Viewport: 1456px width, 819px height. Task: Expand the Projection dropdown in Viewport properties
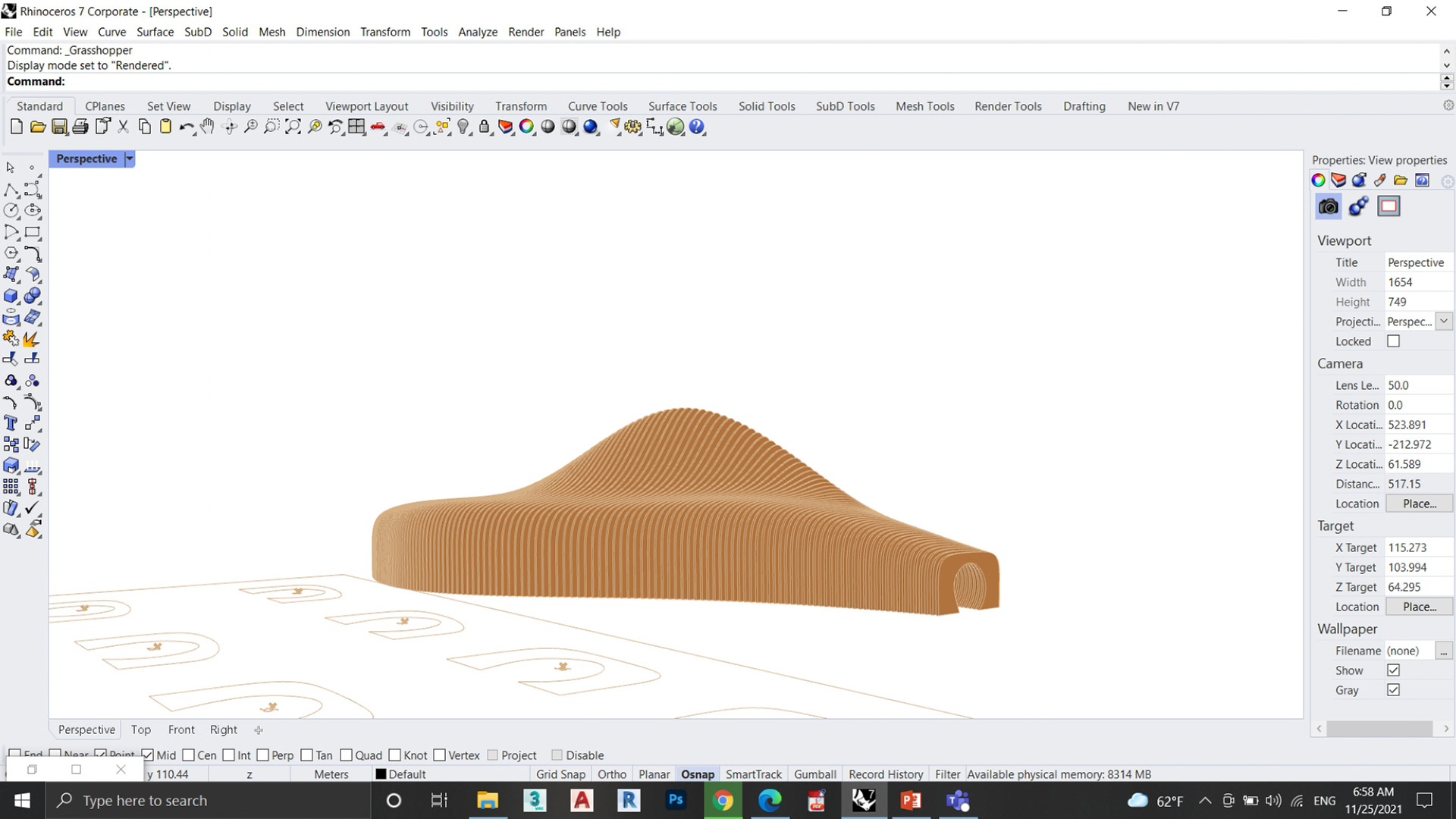tap(1445, 322)
